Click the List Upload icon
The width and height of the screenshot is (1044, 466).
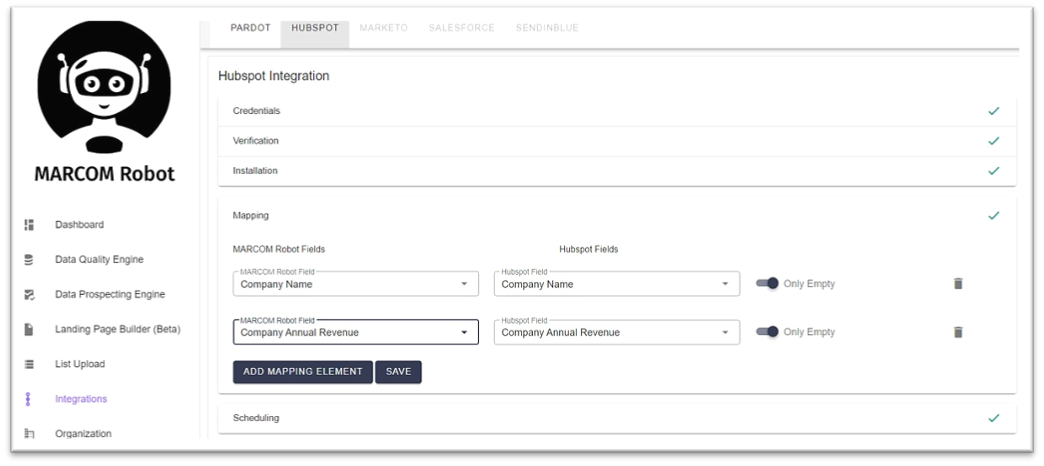click(29, 364)
